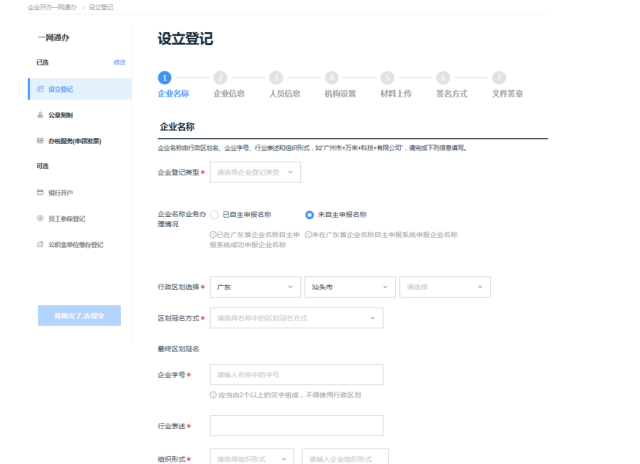
Task: Click the 公章刻制 stamp icon in sidebar
Action: (40, 115)
